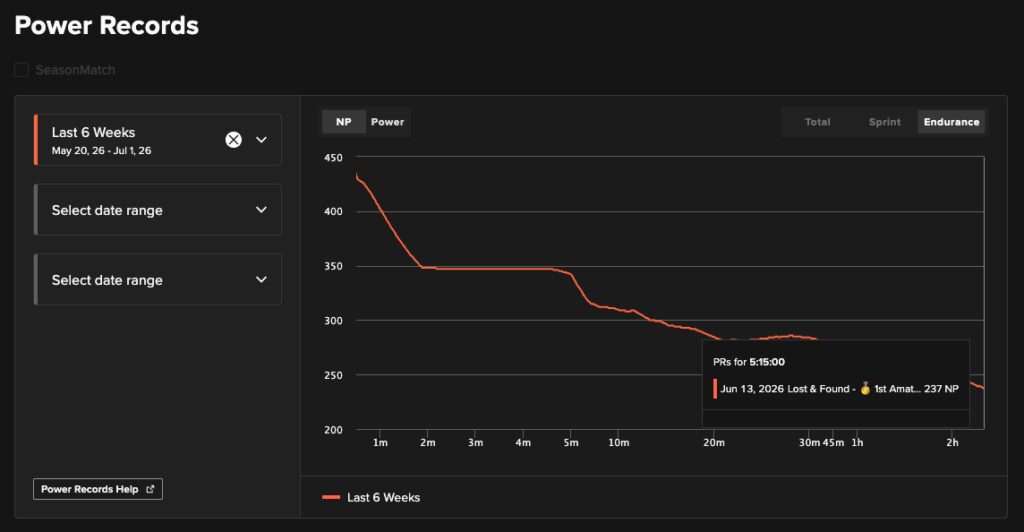The image size is (1024, 532).
Task: Click the Last 6 Weeks legend label
Action: coord(383,497)
